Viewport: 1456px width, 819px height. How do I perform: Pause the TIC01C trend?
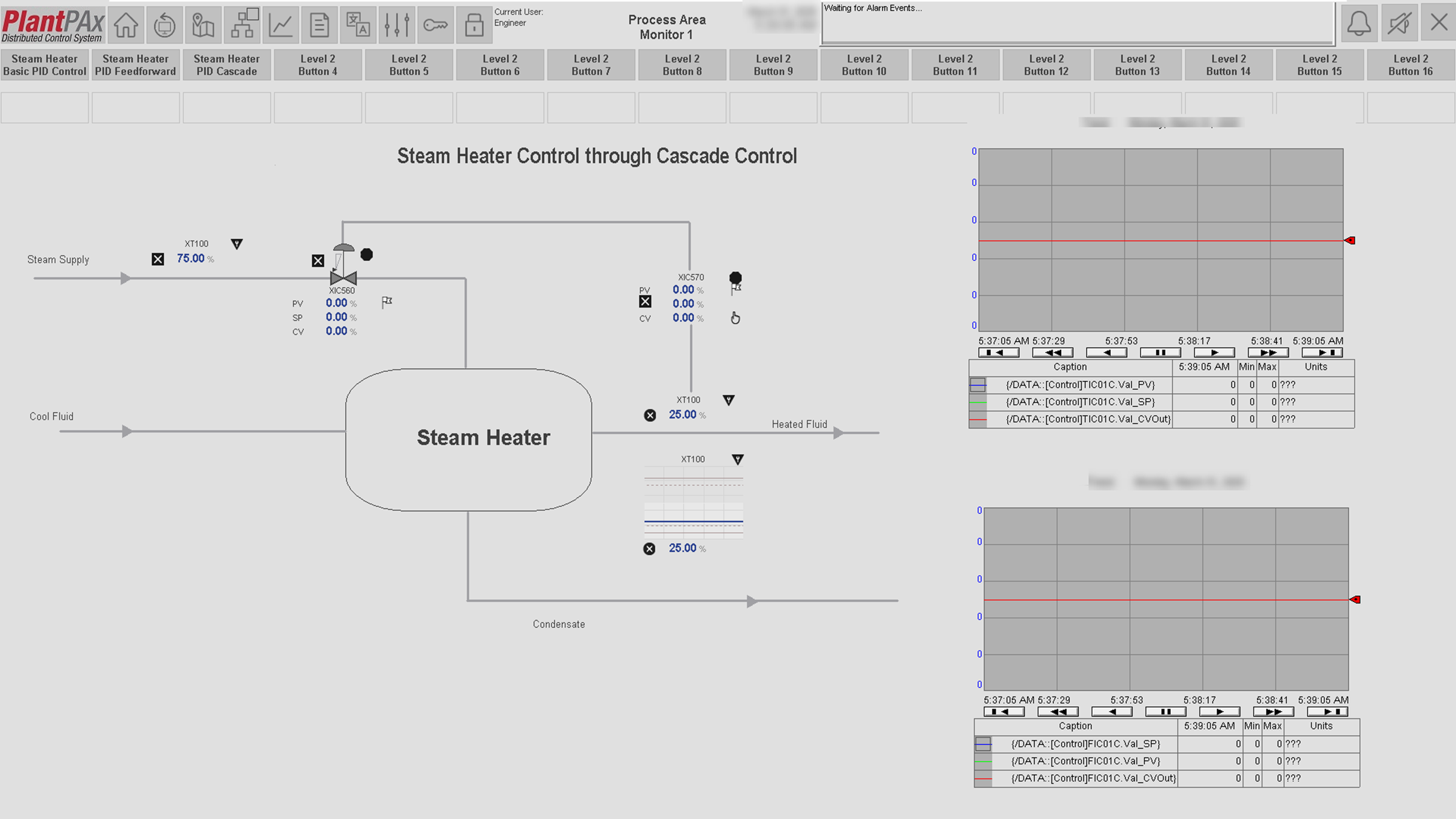tap(1161, 352)
